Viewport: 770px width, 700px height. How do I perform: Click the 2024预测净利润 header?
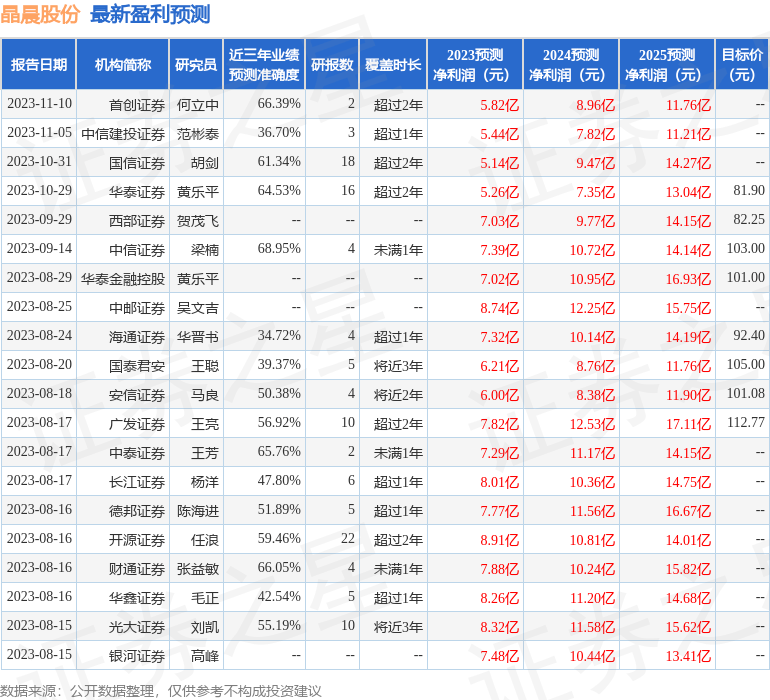(x=571, y=64)
